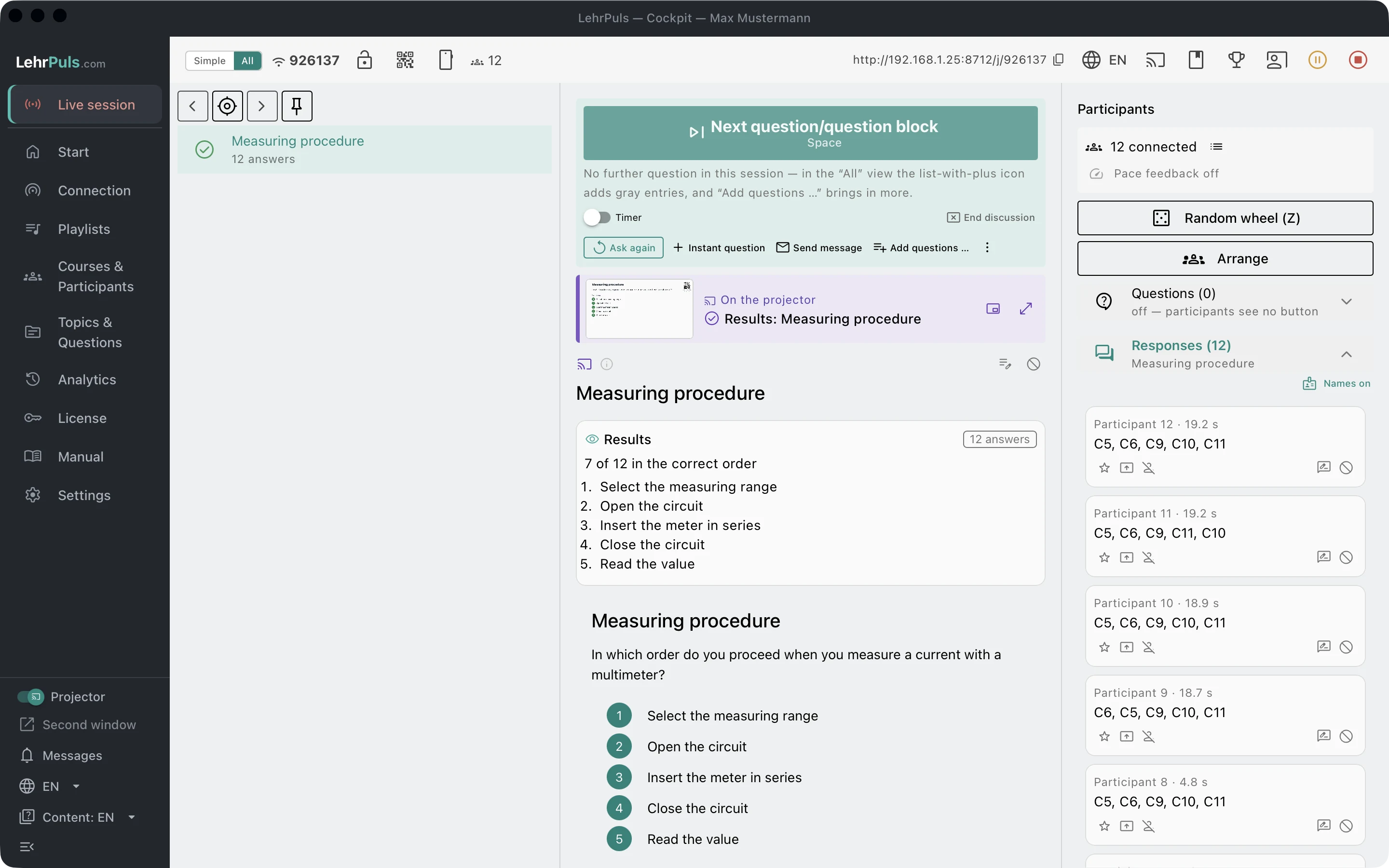Screen dimensions: 1389x868
Task: Click Next question/question block button
Action: (810, 133)
